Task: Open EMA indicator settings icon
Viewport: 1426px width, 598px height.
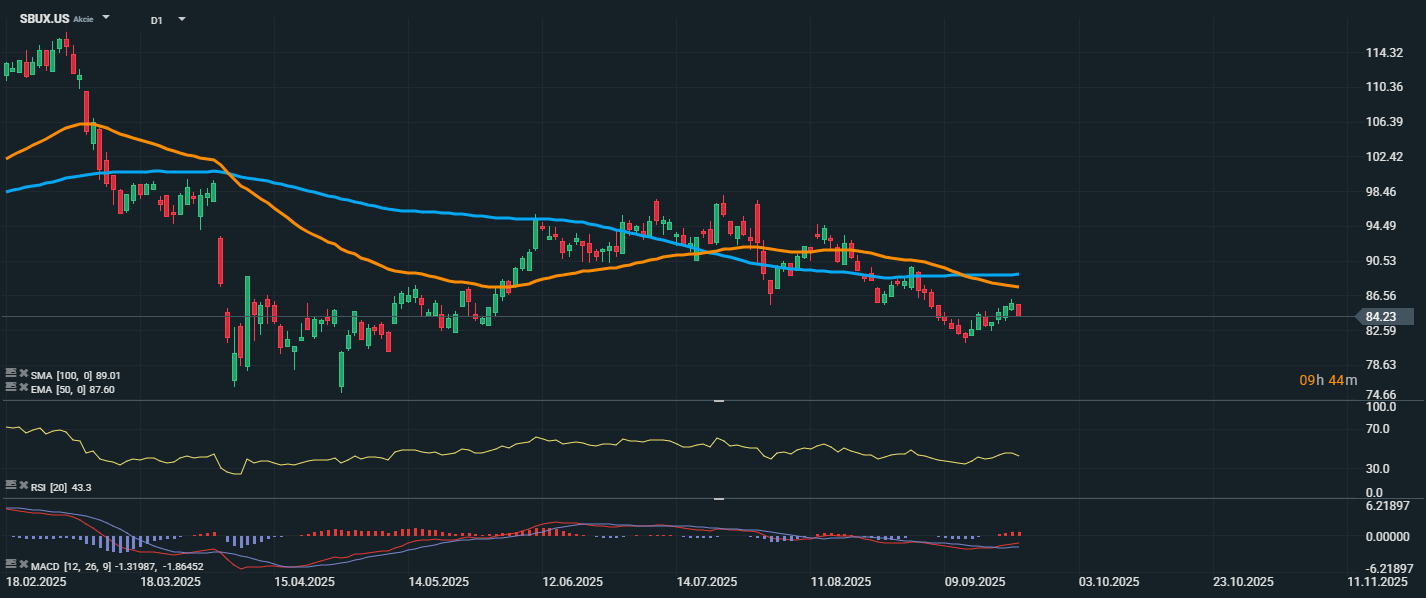Action: point(11,388)
